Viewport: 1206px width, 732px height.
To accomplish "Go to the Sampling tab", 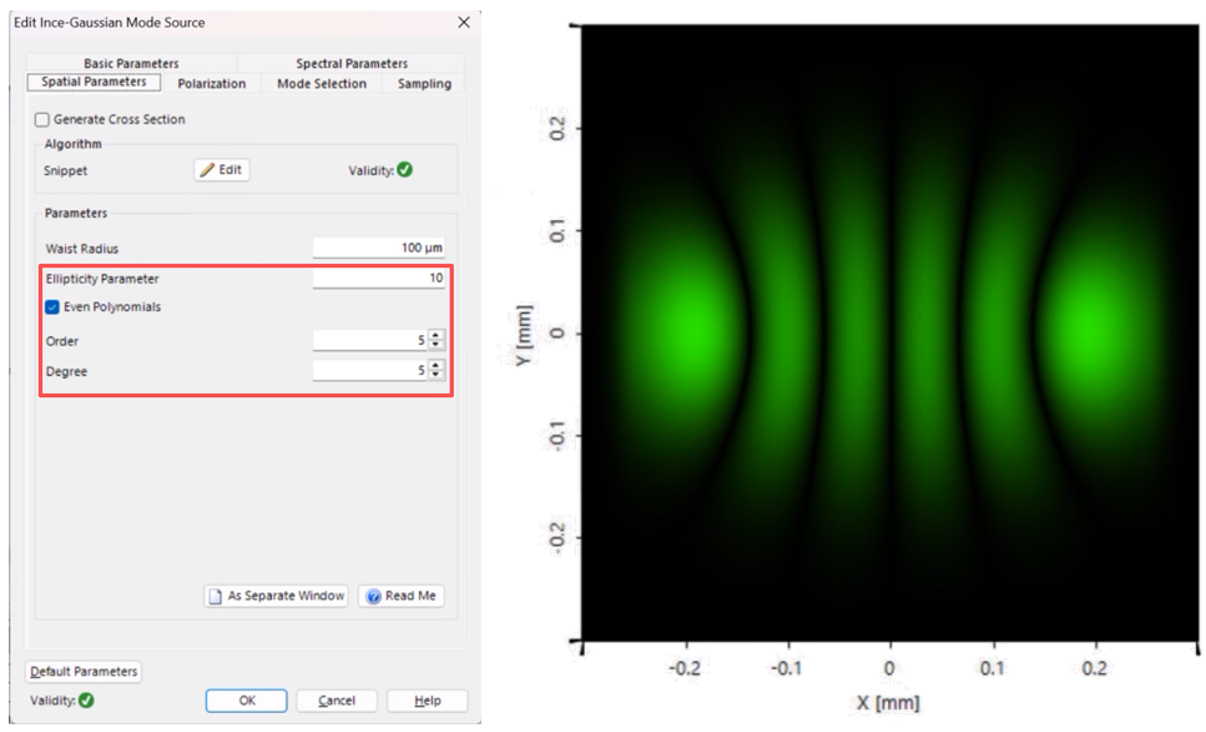I will (424, 84).
